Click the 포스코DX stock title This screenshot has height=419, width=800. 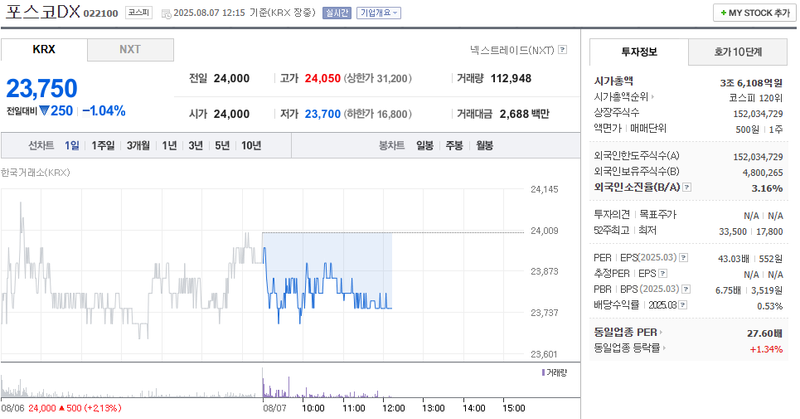[x=43, y=12]
